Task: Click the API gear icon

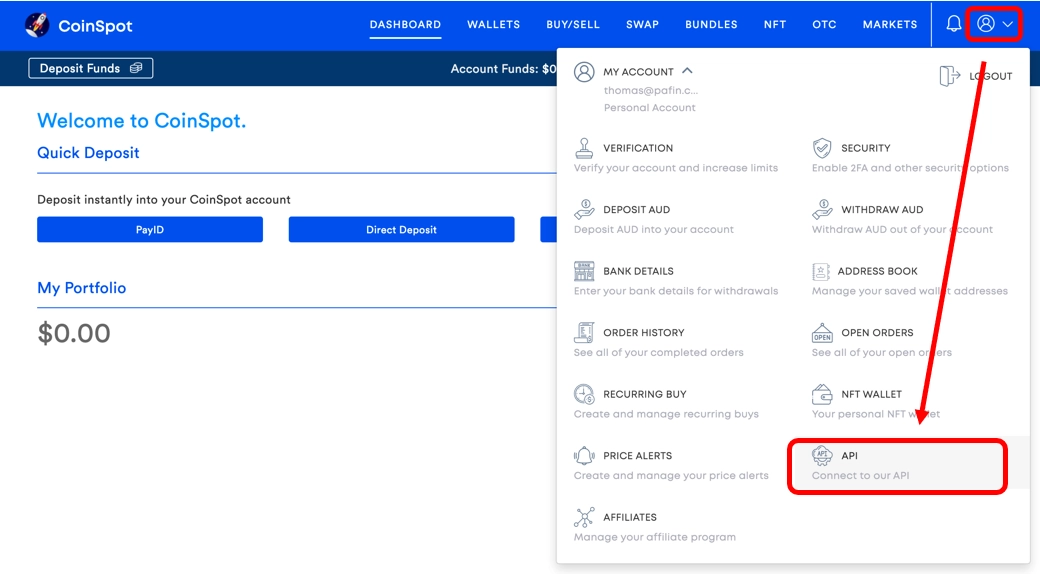Action: click(x=822, y=455)
